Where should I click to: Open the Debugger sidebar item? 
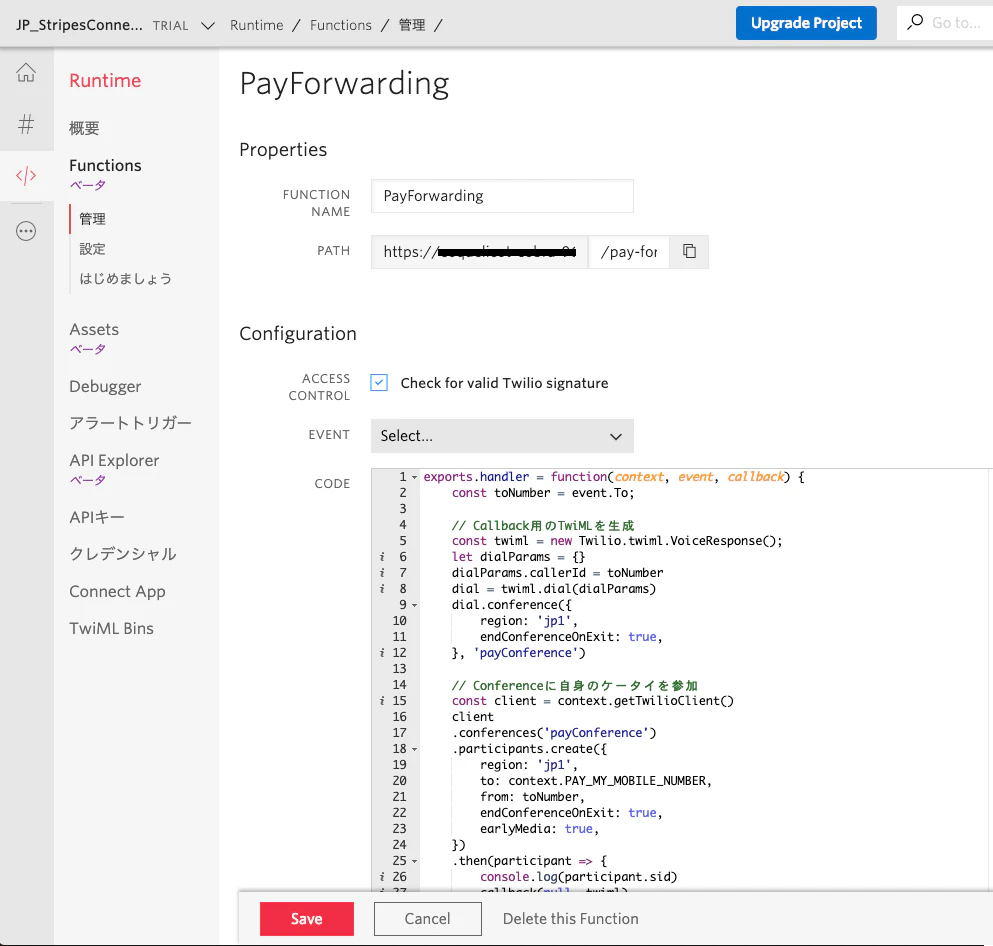tap(105, 386)
